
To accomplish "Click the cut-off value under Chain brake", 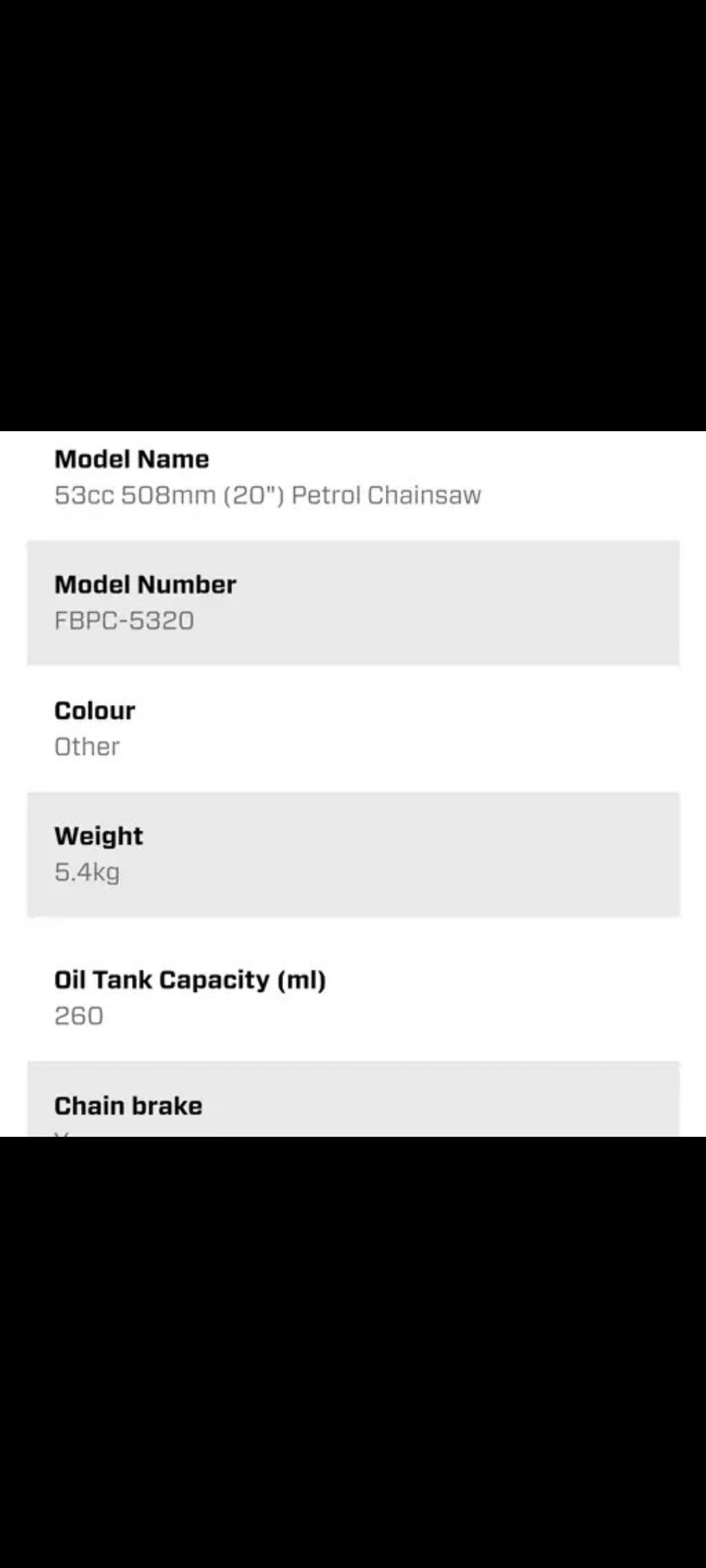I will point(62,1134).
